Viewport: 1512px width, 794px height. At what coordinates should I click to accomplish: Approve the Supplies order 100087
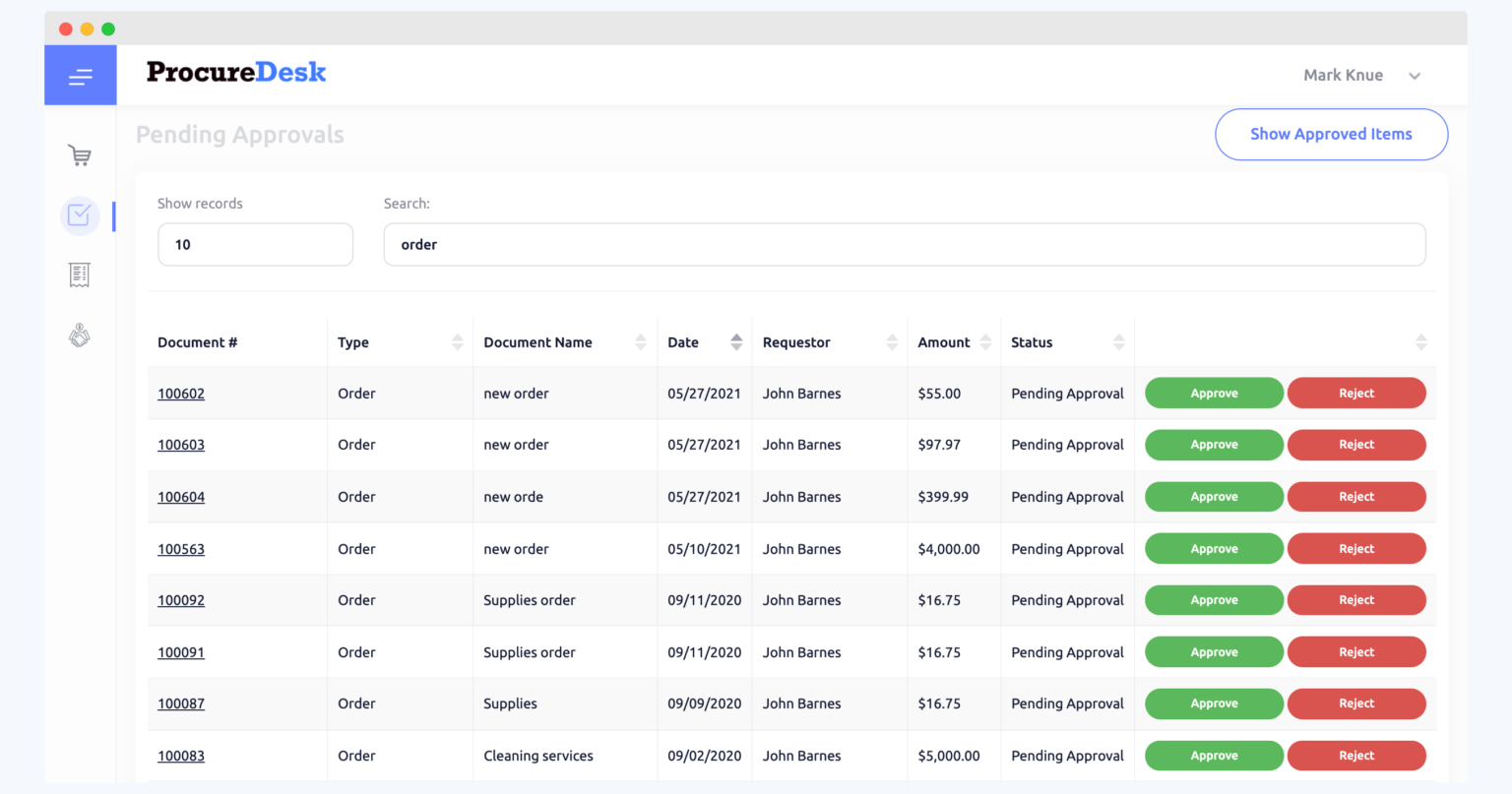click(x=1214, y=703)
